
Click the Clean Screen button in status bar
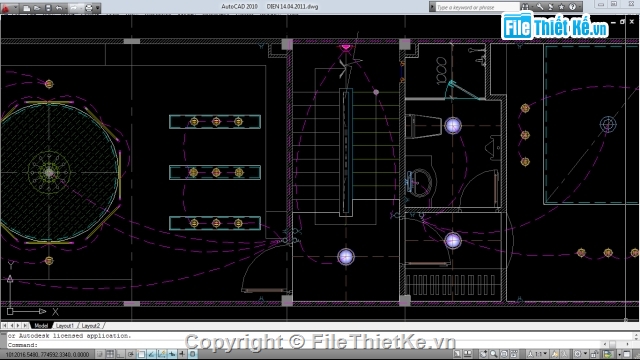[x=627, y=353]
